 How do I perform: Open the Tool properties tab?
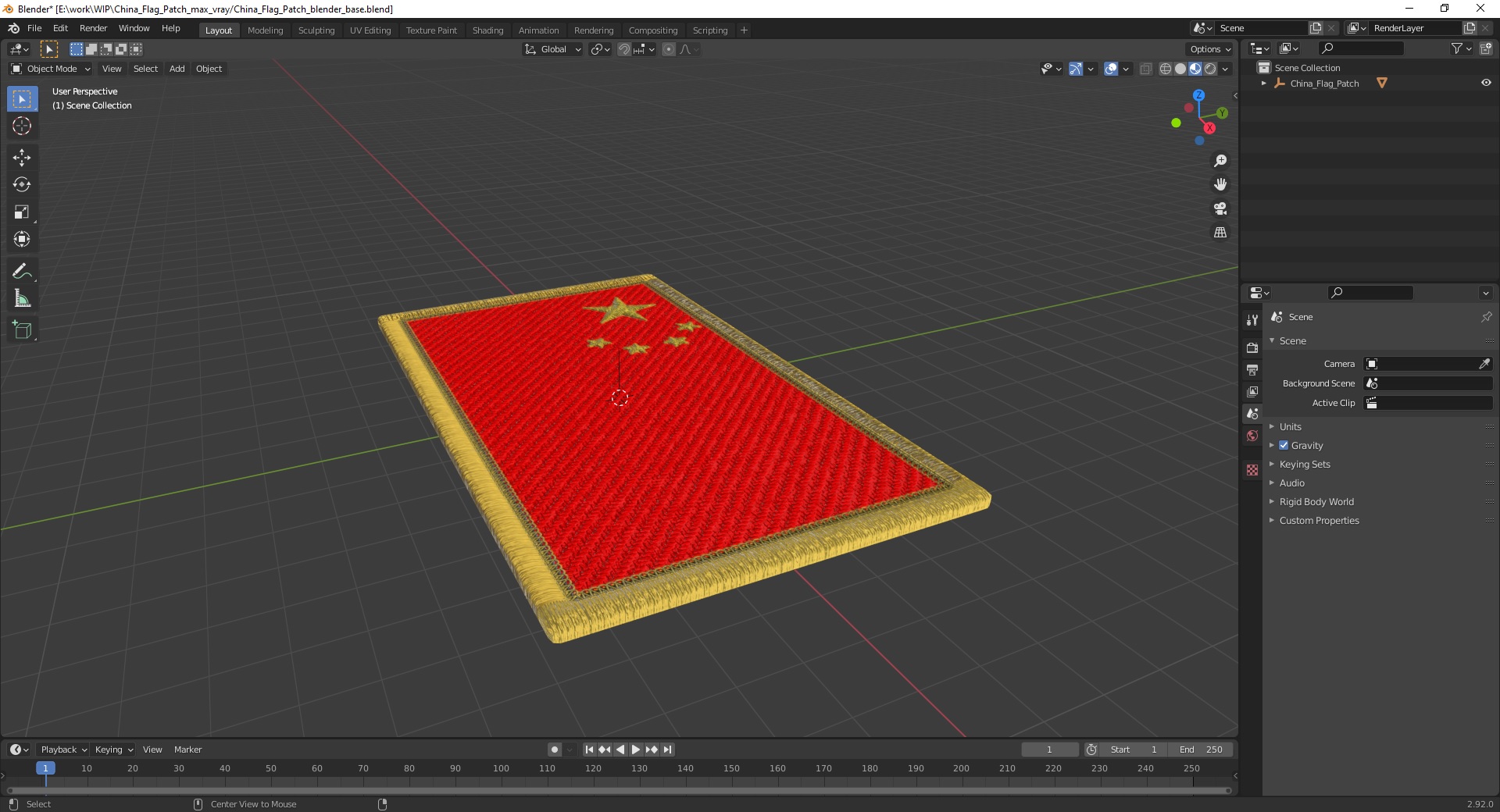pyautogui.click(x=1252, y=320)
